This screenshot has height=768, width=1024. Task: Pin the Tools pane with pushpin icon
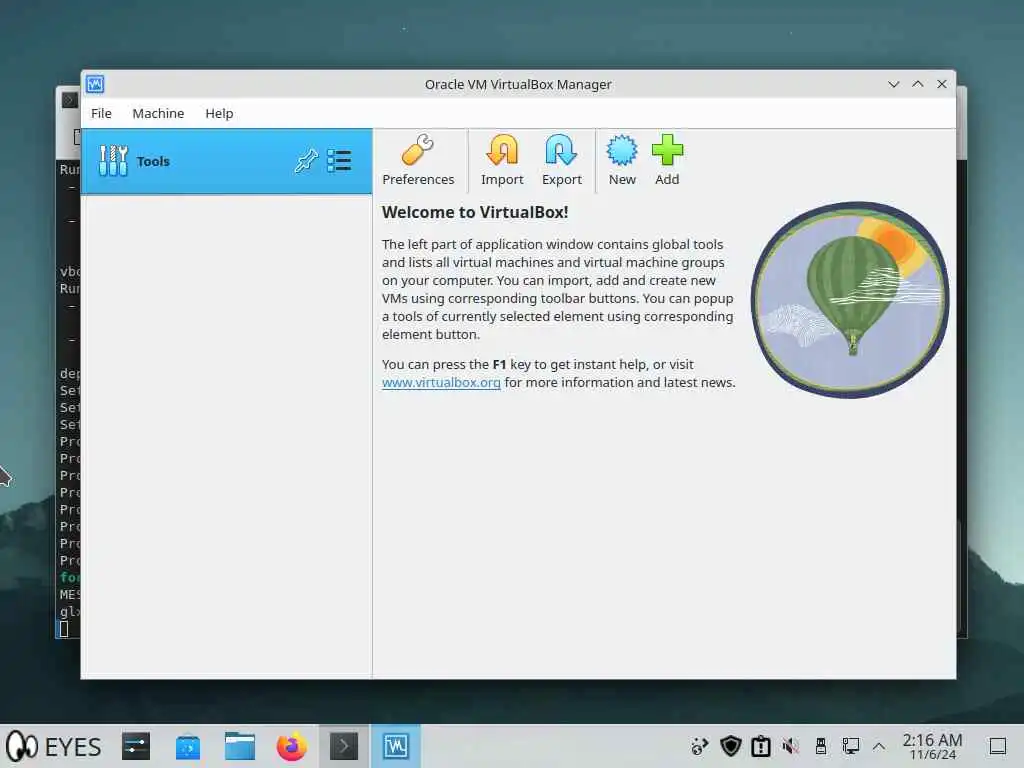point(306,161)
